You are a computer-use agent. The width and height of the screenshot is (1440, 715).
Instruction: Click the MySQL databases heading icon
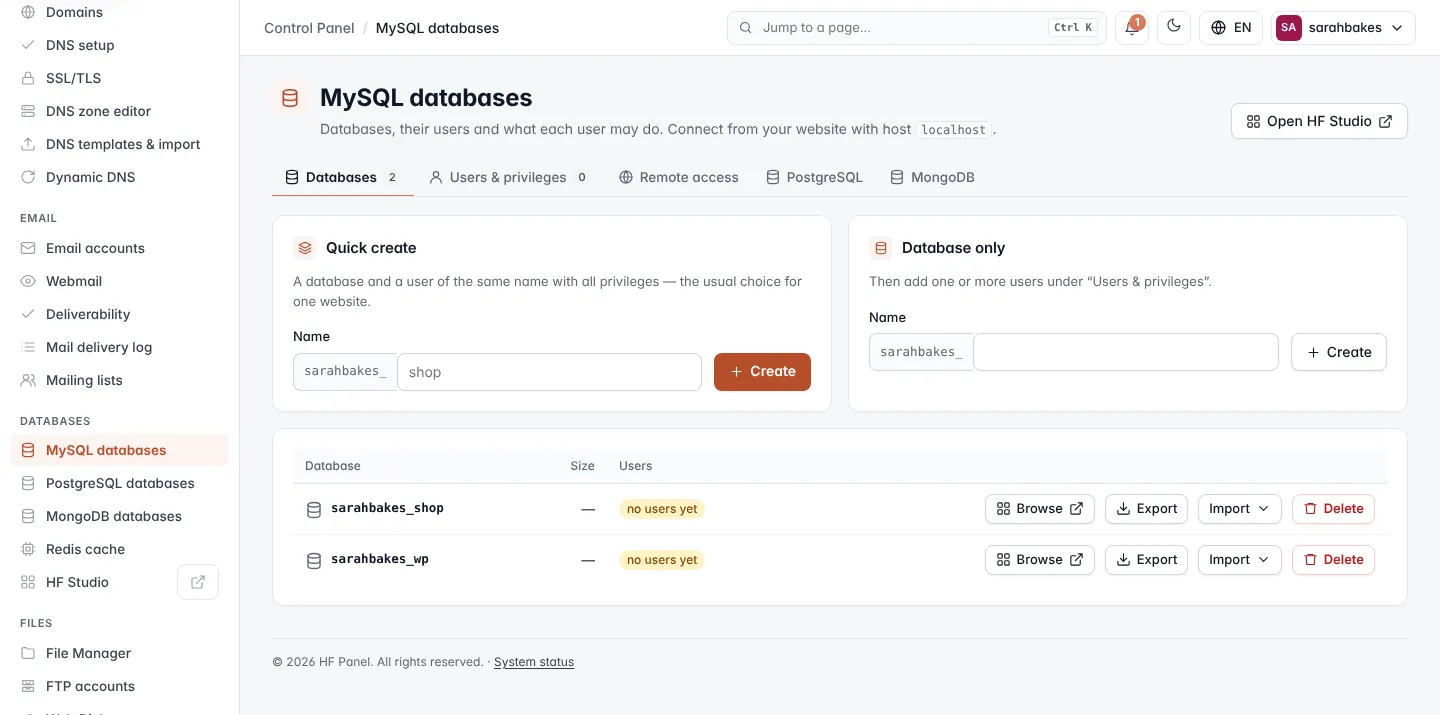(x=290, y=98)
